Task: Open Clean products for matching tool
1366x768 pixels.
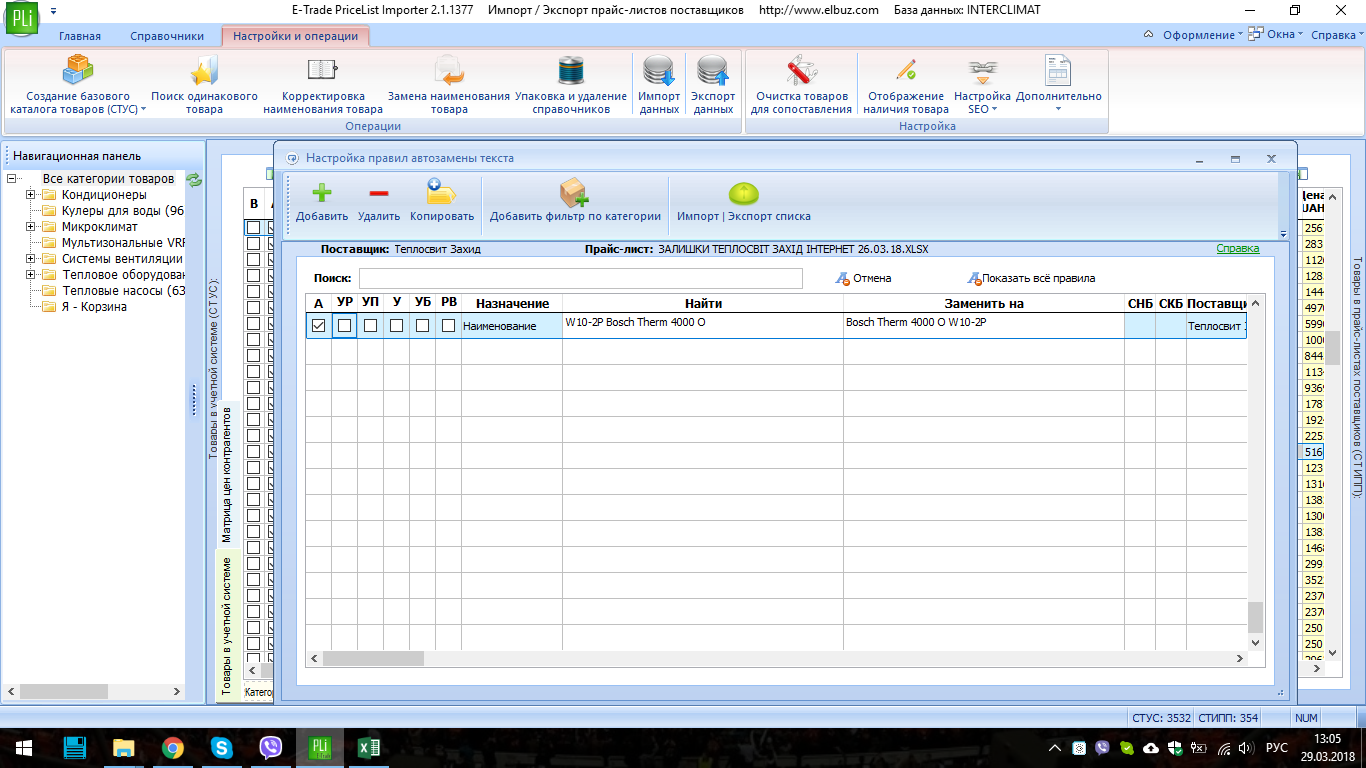Action: click(801, 84)
